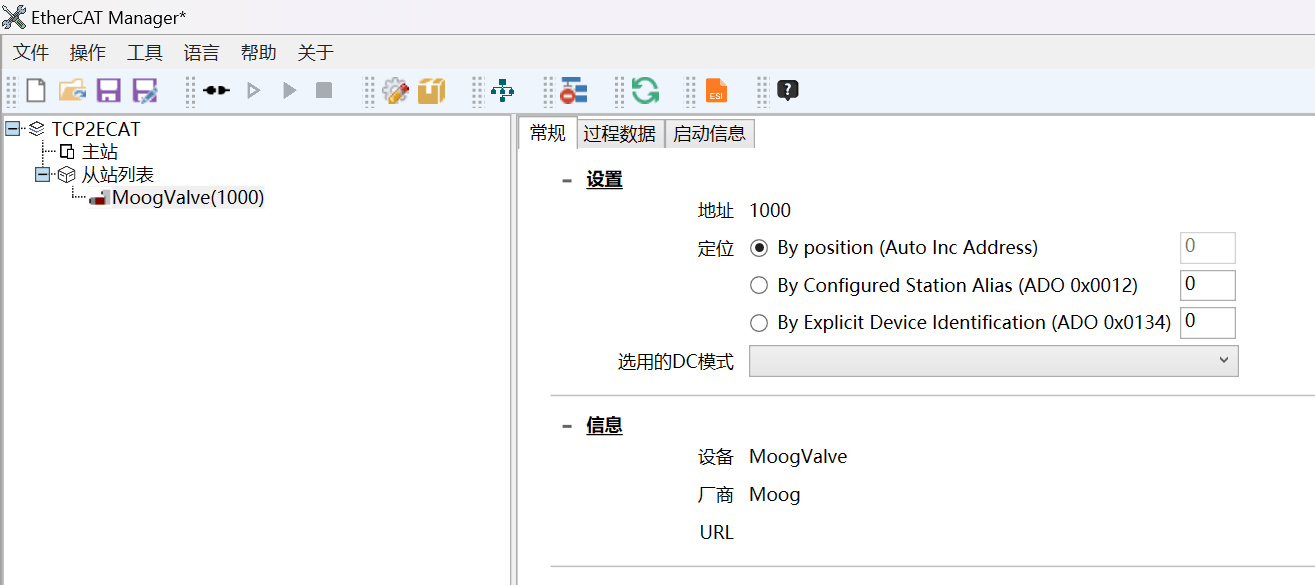
Task: Click the vendor value Moog
Action: point(775,495)
